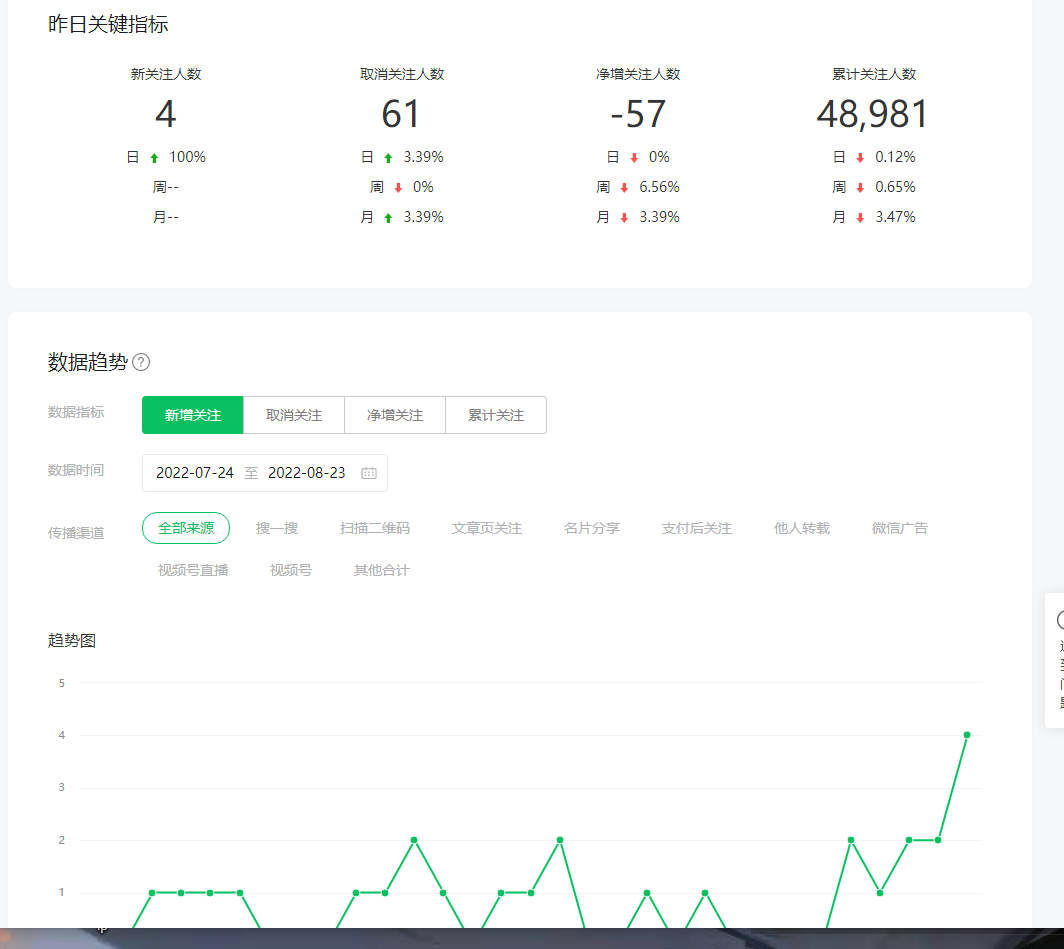Click the end date 2022-08-23

[x=307, y=473]
